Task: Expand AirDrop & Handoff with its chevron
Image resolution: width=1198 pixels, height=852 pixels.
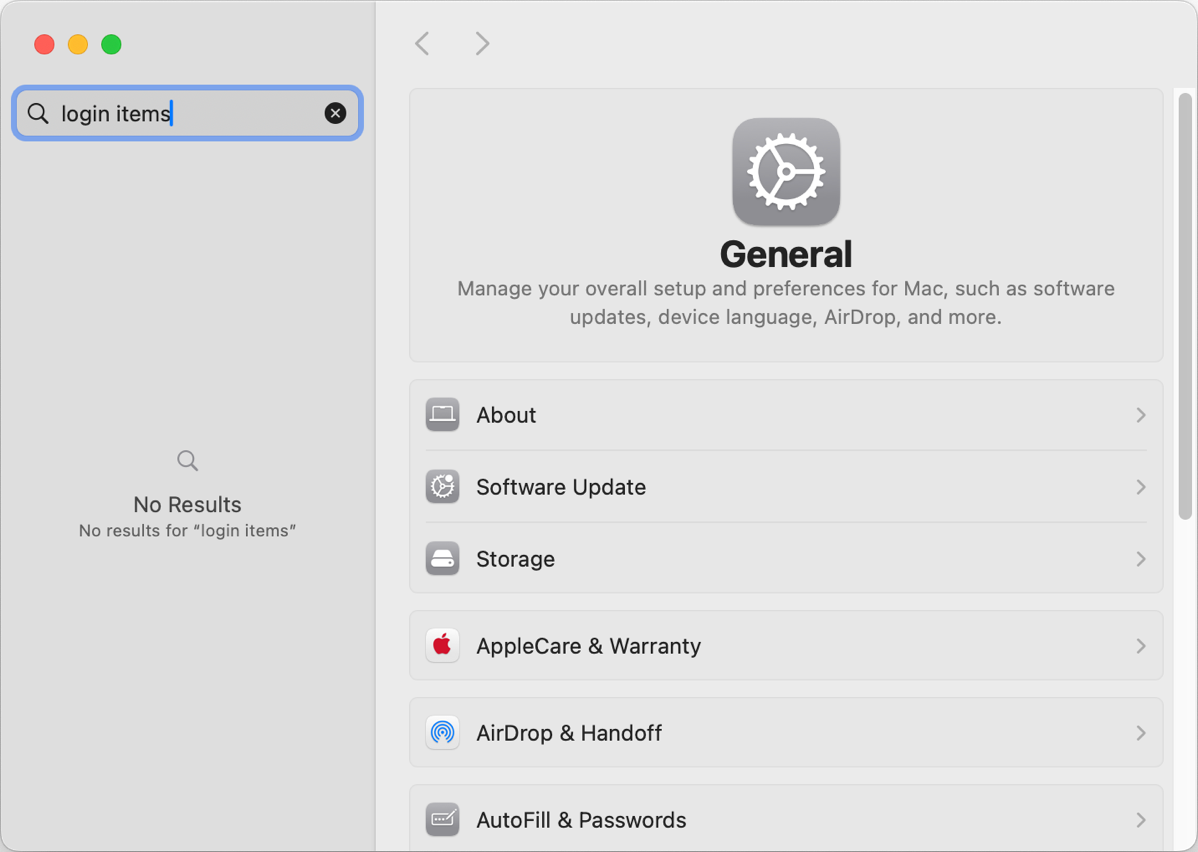Action: click(x=1140, y=733)
